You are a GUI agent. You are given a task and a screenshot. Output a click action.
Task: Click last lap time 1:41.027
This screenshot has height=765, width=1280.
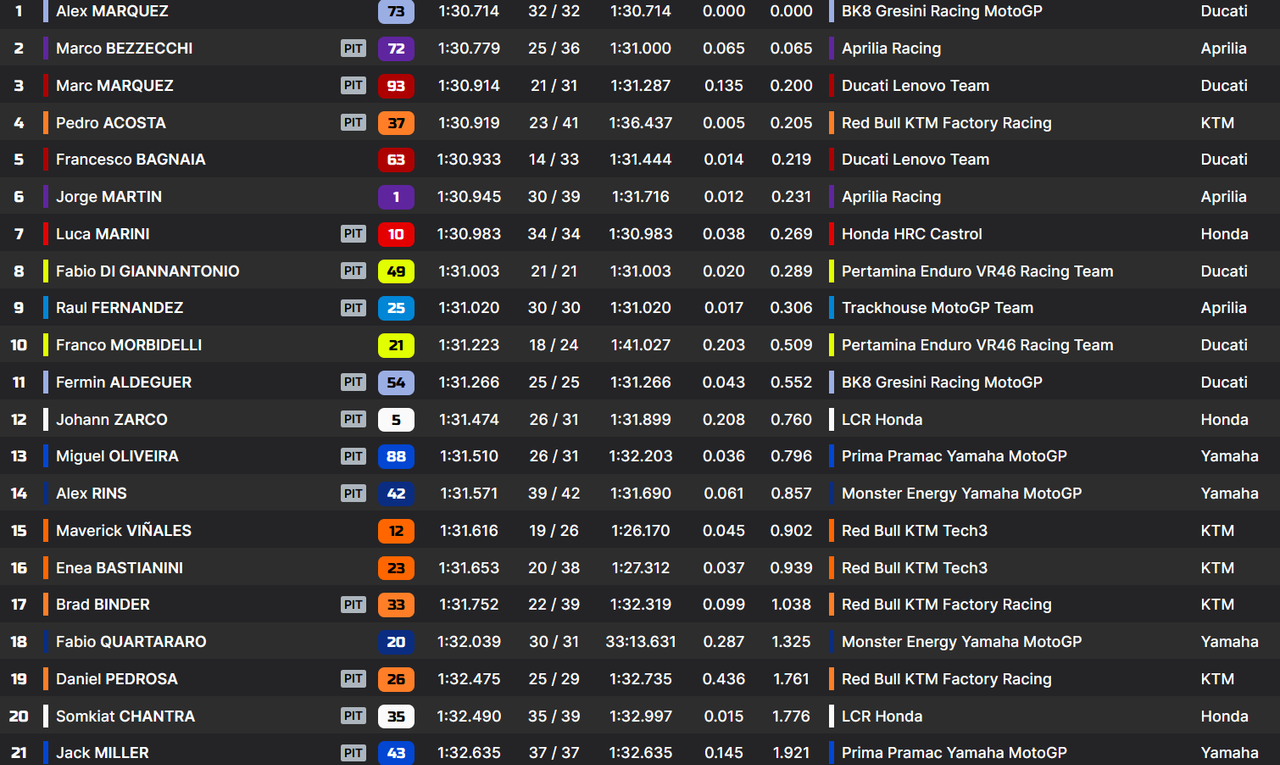641,345
